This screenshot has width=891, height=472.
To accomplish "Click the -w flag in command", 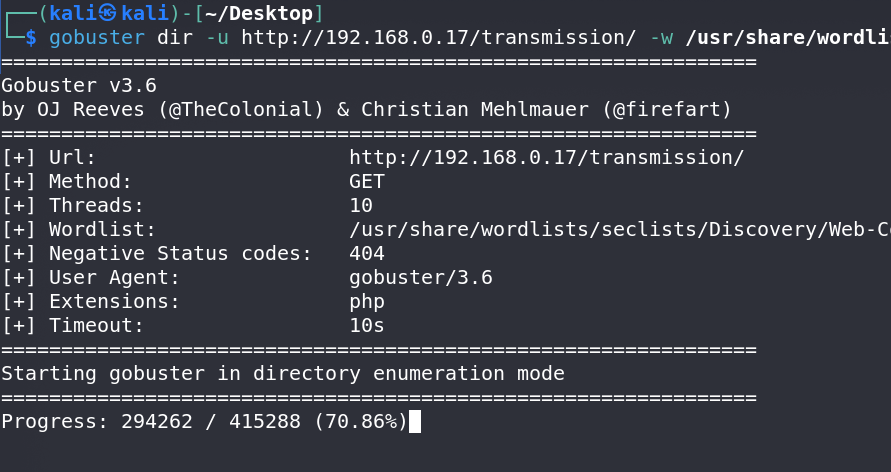I will point(661,37).
